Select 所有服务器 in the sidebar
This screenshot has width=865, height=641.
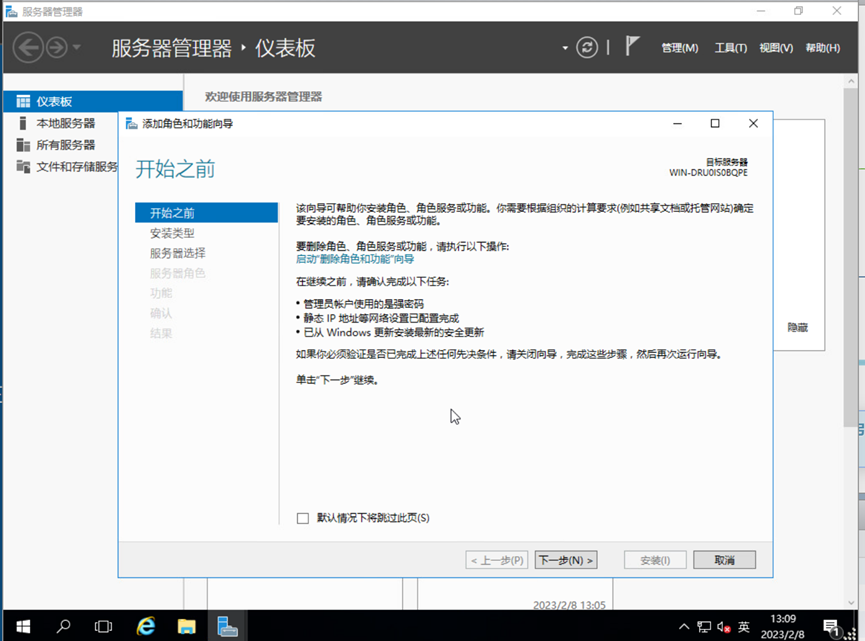tap(66, 145)
